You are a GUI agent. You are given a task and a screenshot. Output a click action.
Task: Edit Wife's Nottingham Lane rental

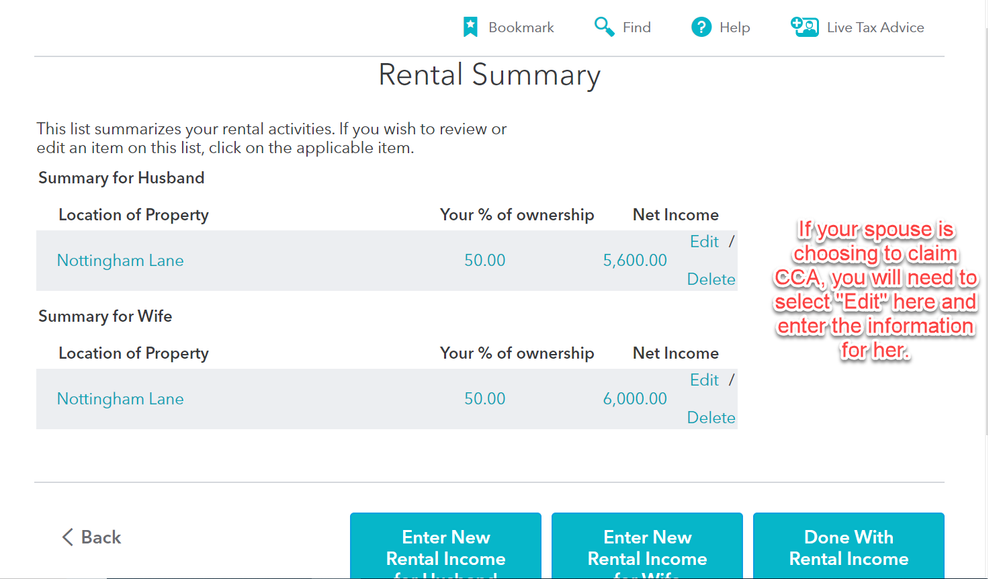pyautogui.click(x=704, y=380)
